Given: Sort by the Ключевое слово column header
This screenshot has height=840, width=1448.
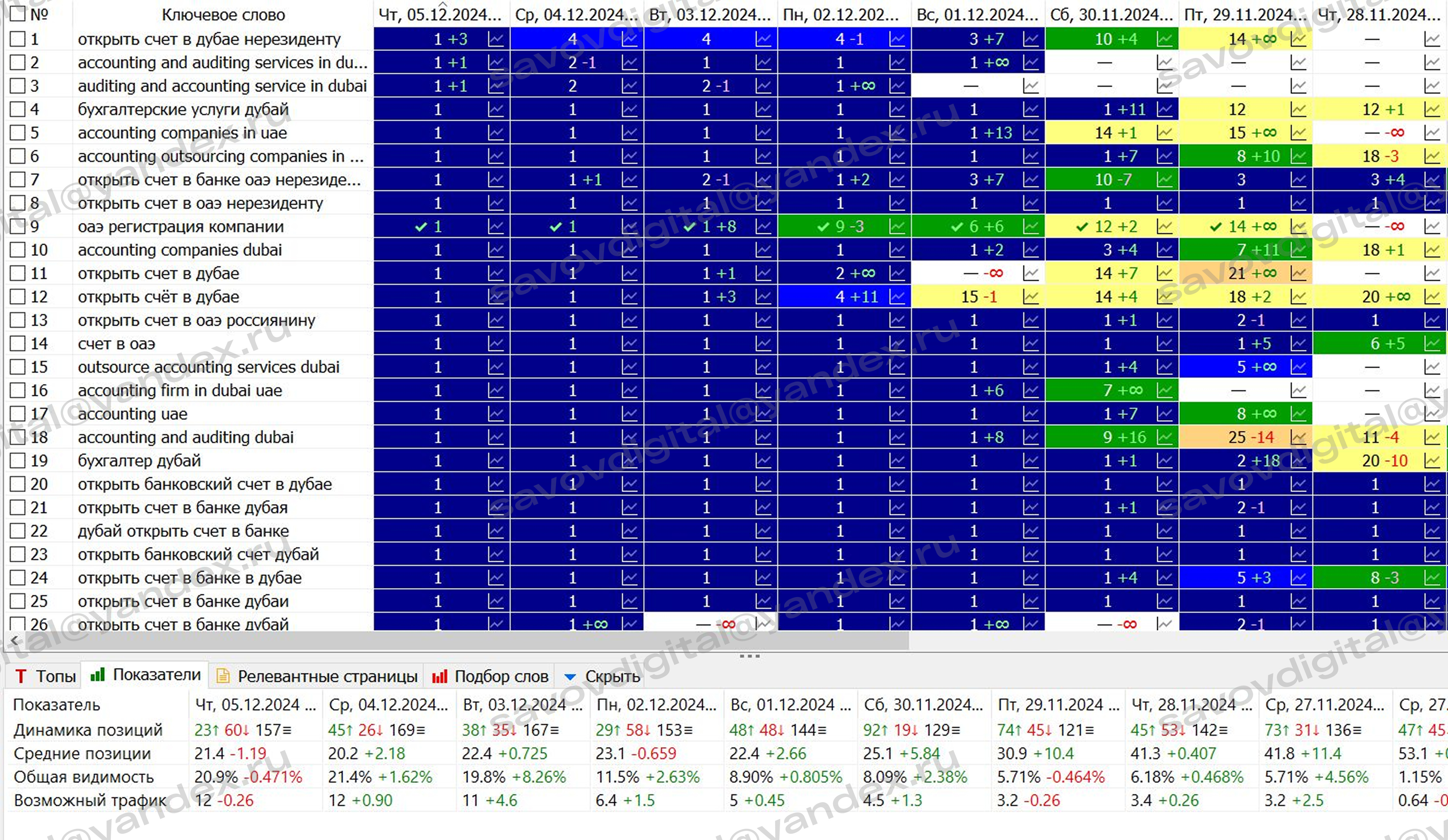Looking at the screenshot, I should click(x=223, y=14).
